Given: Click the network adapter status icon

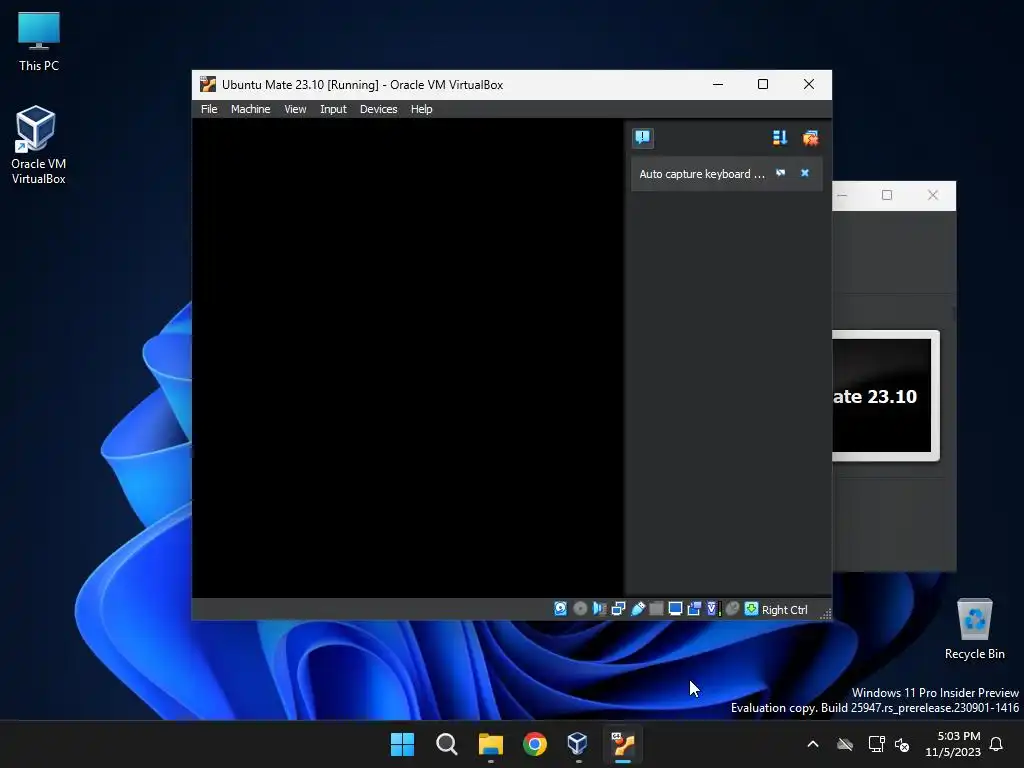Looking at the screenshot, I should (618, 609).
